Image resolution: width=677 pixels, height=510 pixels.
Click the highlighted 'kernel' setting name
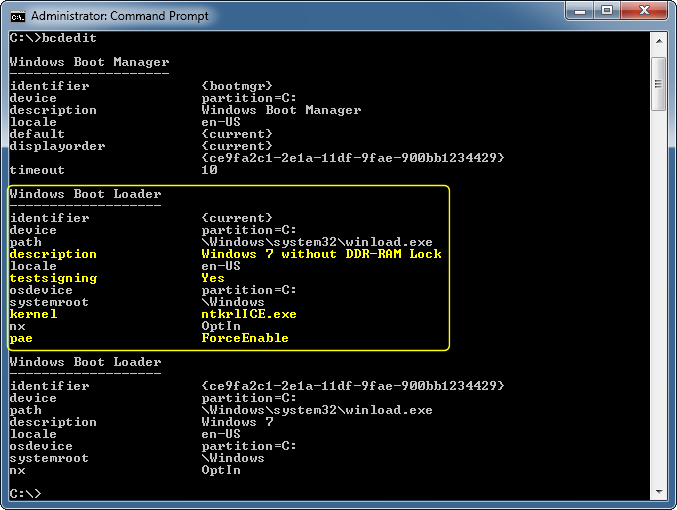click(33, 314)
